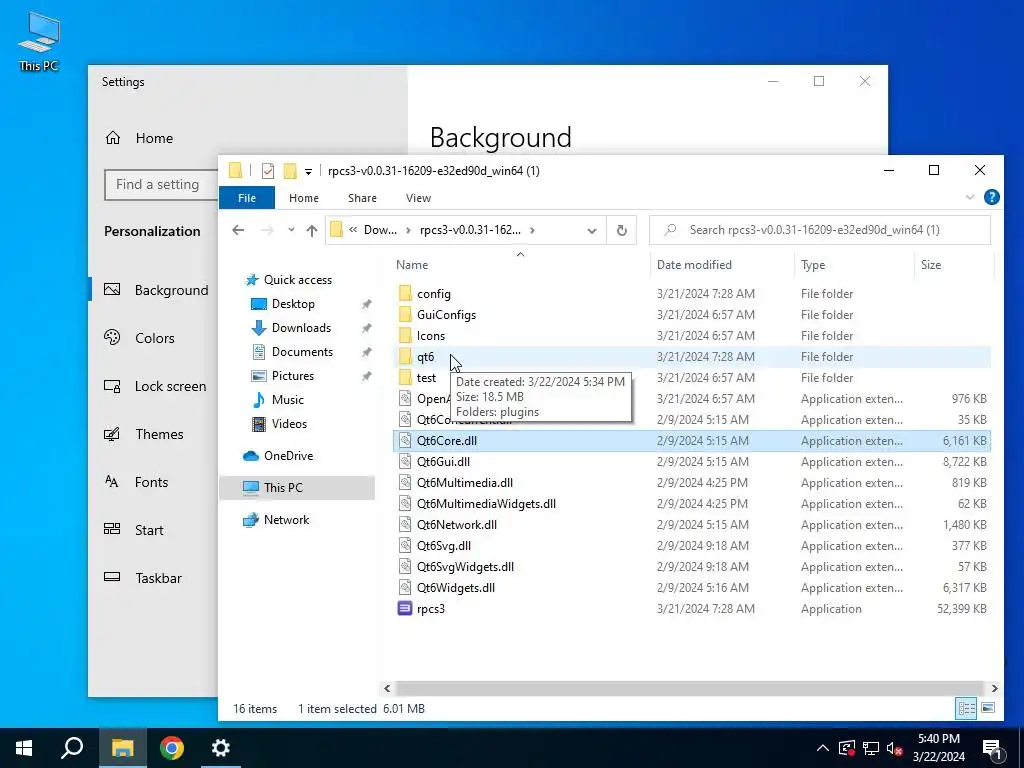
Task: Click the Qt6Network.dll file icon
Action: 405,524
